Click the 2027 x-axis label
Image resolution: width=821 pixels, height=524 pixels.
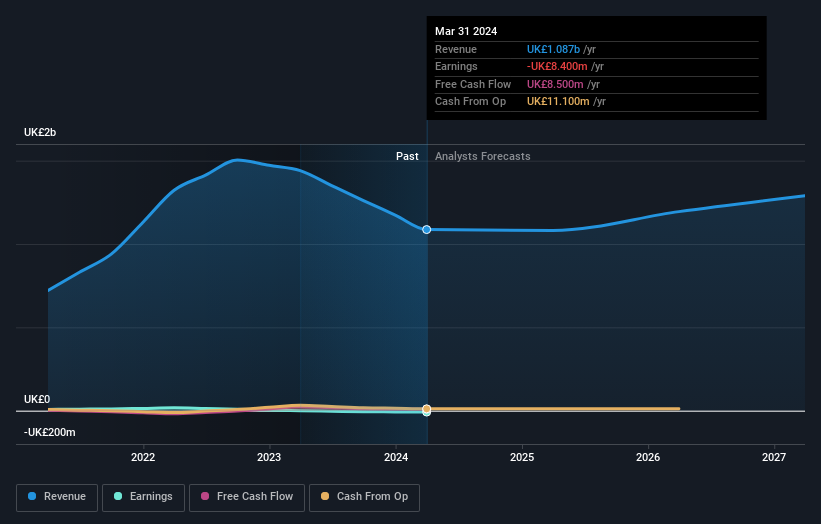tap(774, 457)
